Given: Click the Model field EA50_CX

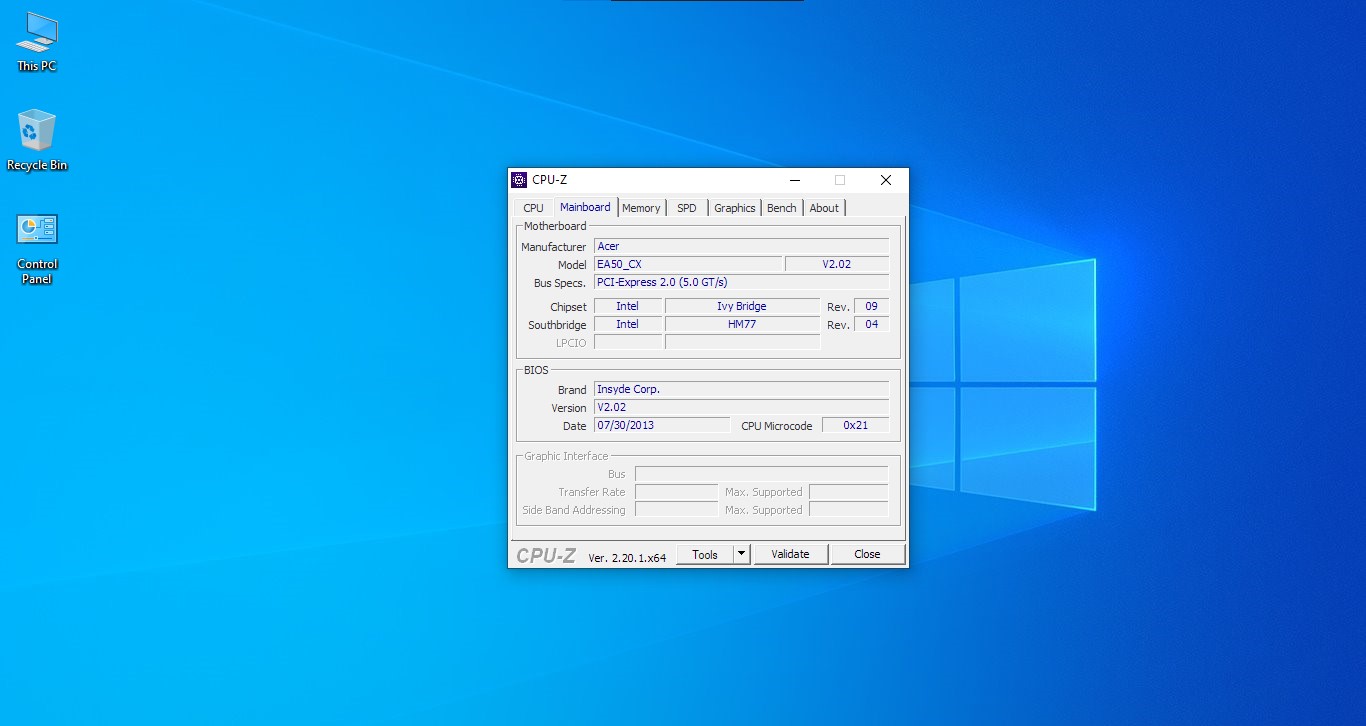Looking at the screenshot, I should click(688, 264).
